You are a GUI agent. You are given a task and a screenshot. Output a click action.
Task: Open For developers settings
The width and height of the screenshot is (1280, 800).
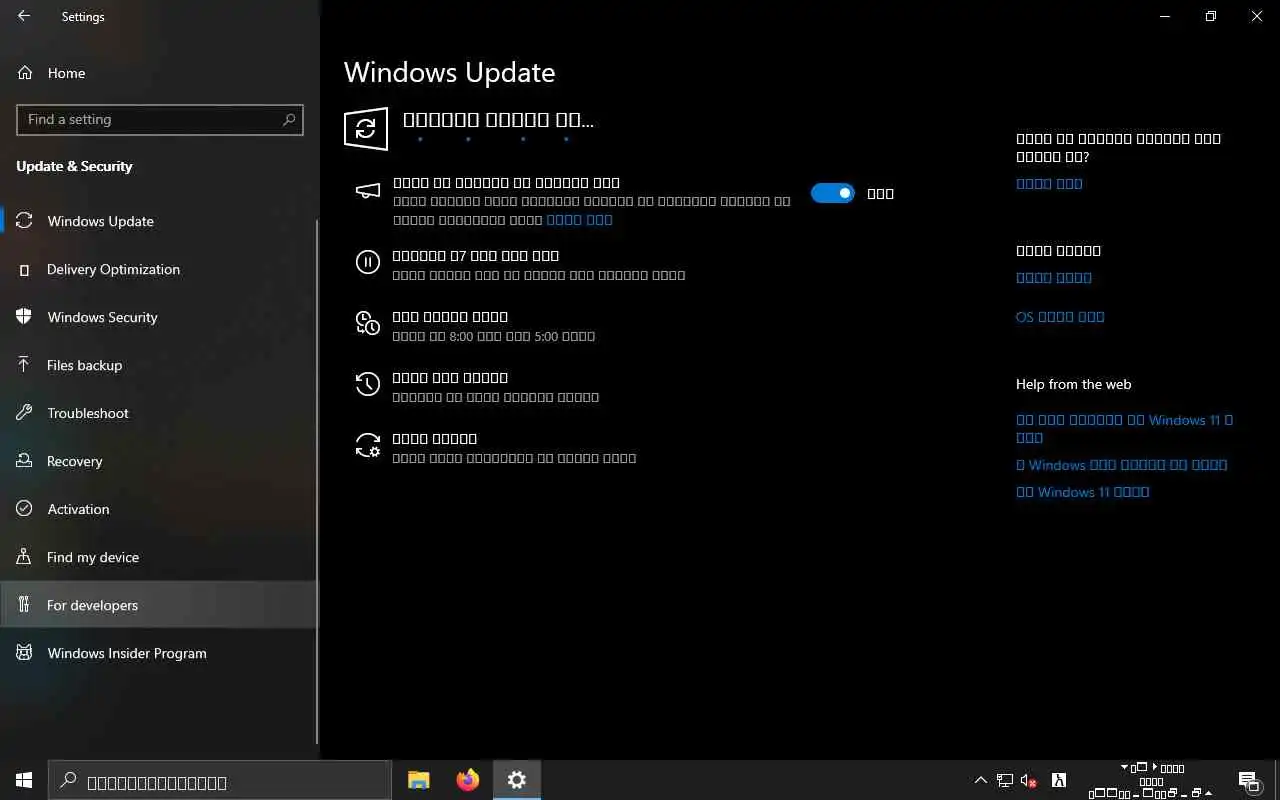point(160,605)
